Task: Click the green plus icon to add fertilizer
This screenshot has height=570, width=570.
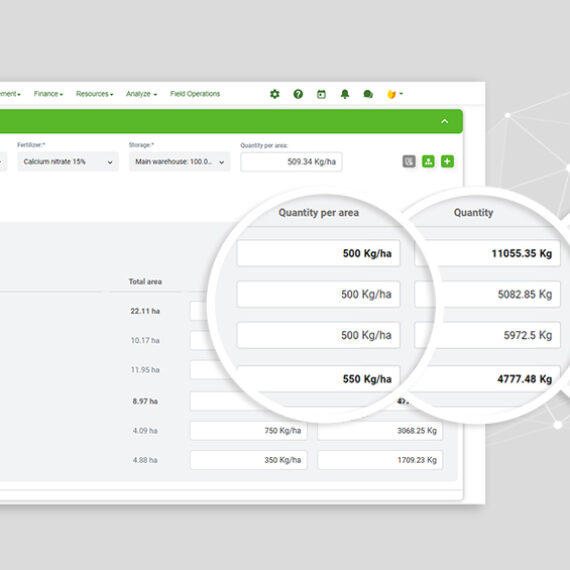Action: tap(447, 161)
